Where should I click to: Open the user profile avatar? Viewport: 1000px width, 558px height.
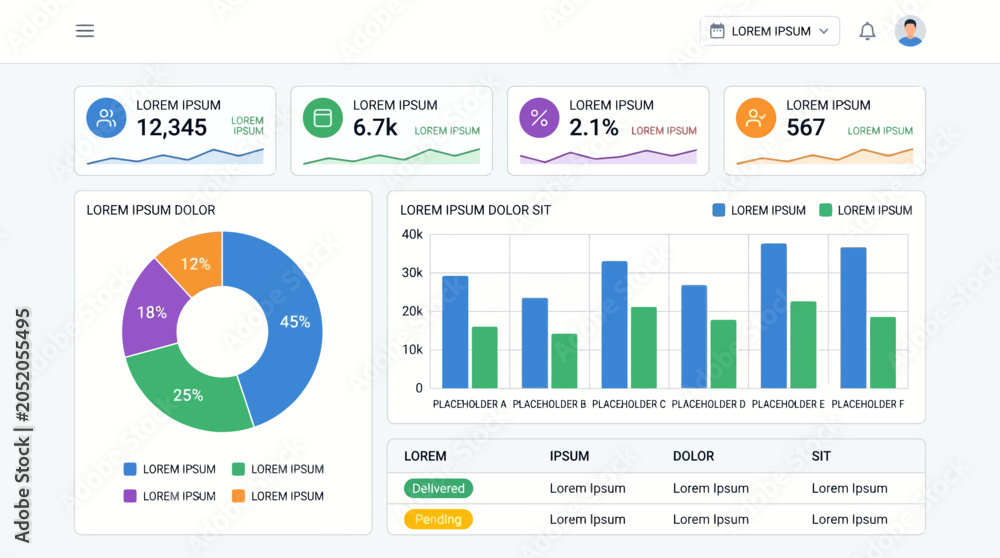click(910, 31)
